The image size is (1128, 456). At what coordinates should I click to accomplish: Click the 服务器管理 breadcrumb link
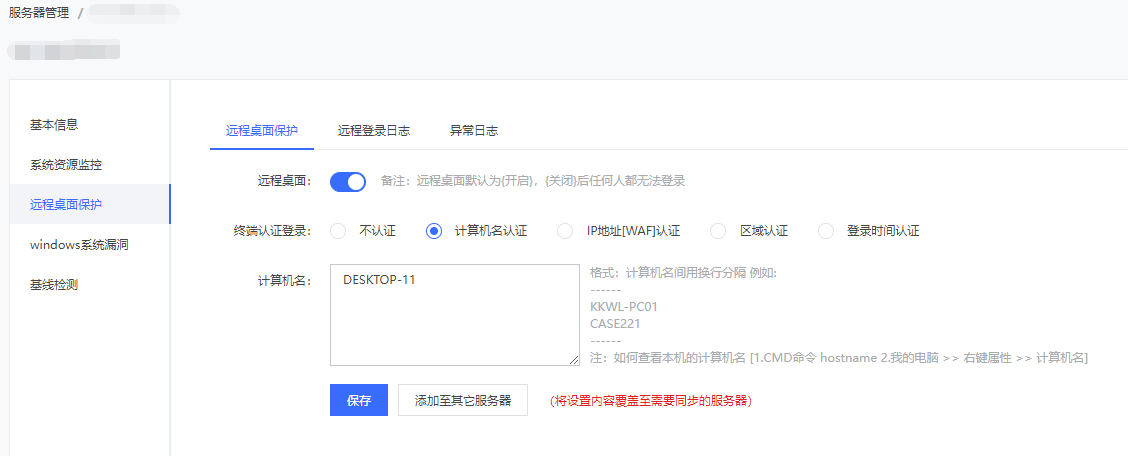(x=39, y=13)
